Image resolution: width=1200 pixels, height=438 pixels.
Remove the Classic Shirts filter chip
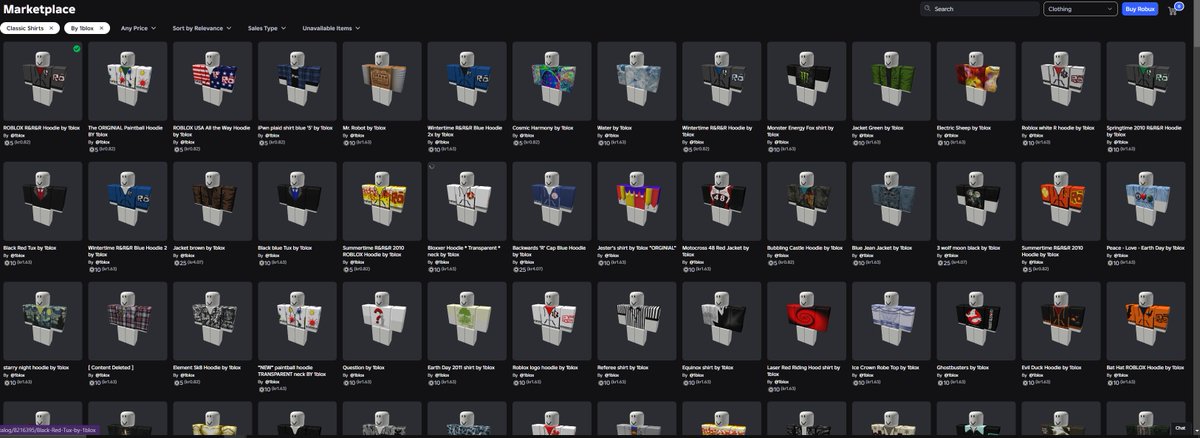(x=51, y=28)
